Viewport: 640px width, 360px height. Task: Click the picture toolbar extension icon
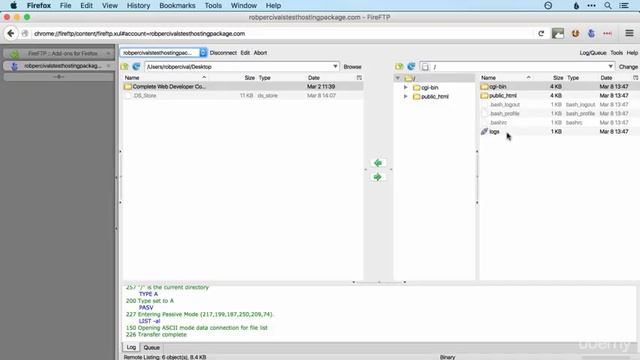(558, 33)
